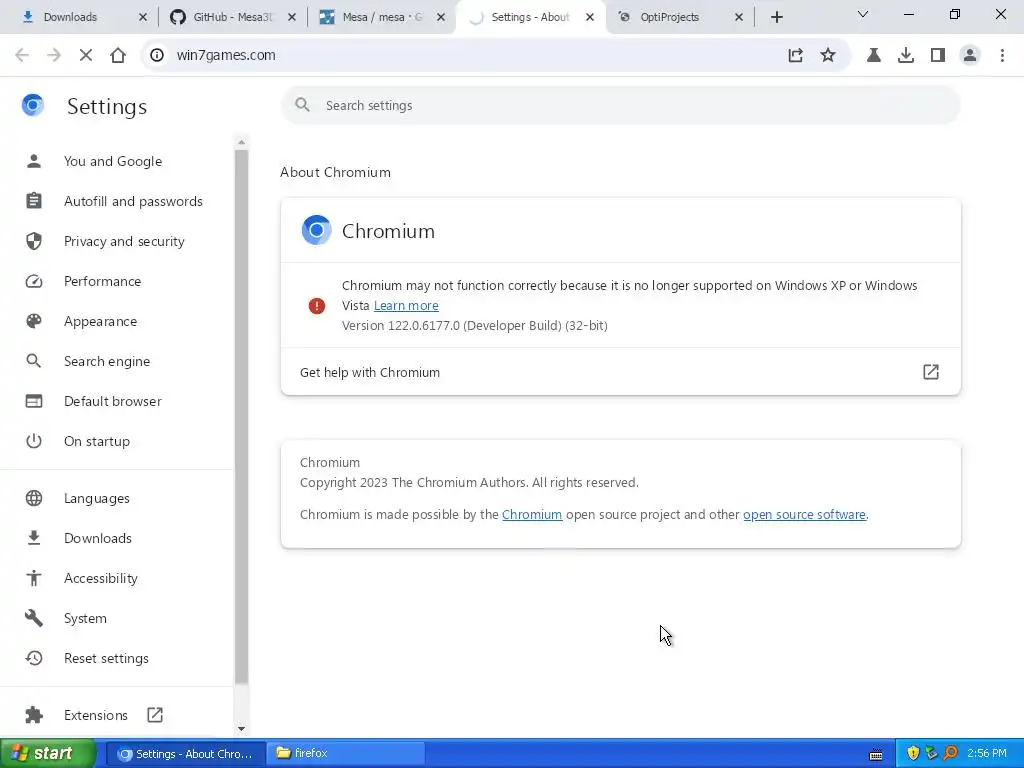This screenshot has height=768, width=1024.
Task: Open the downloads toolbar icon
Action: [905, 56]
